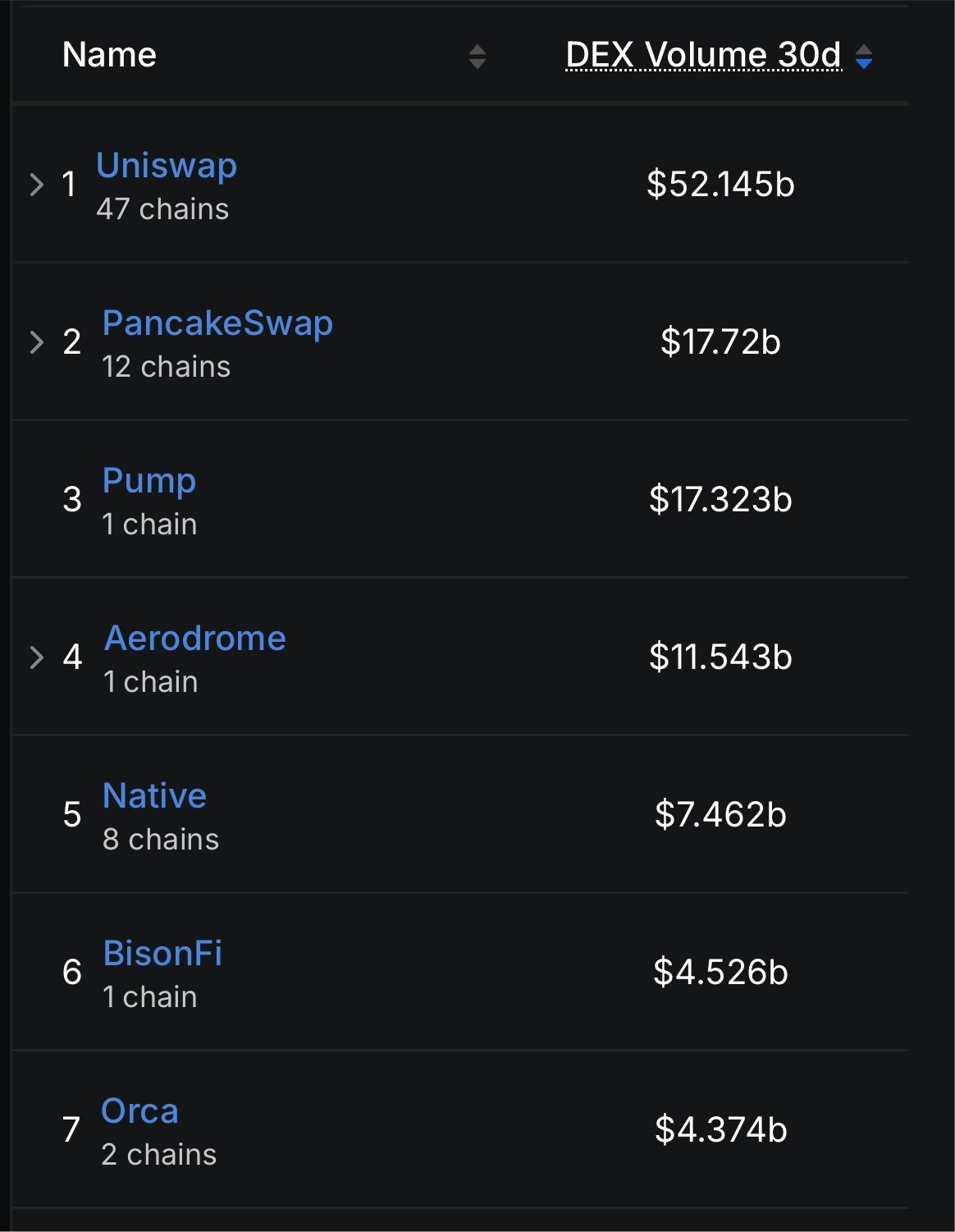
Task: Open the Pump protocol link
Action: point(149,482)
